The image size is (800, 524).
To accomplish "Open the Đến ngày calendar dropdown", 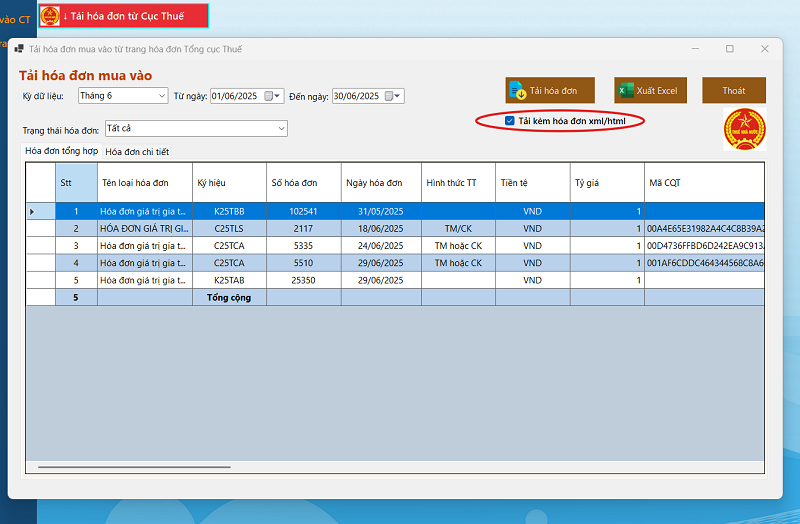I will tap(399, 96).
